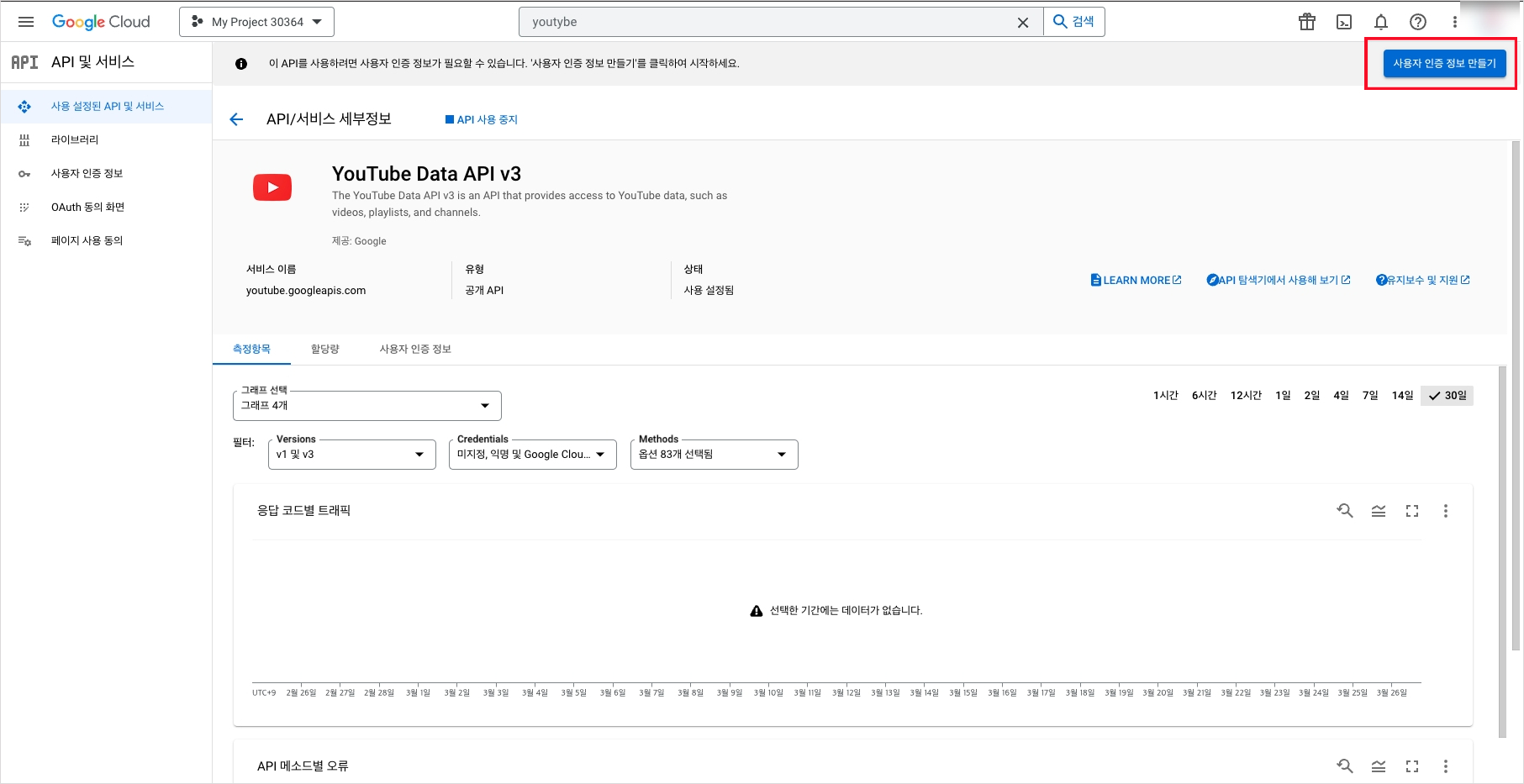The width and height of the screenshot is (1524, 784).
Task: Select the 14일 time range
Action: coord(1402,396)
